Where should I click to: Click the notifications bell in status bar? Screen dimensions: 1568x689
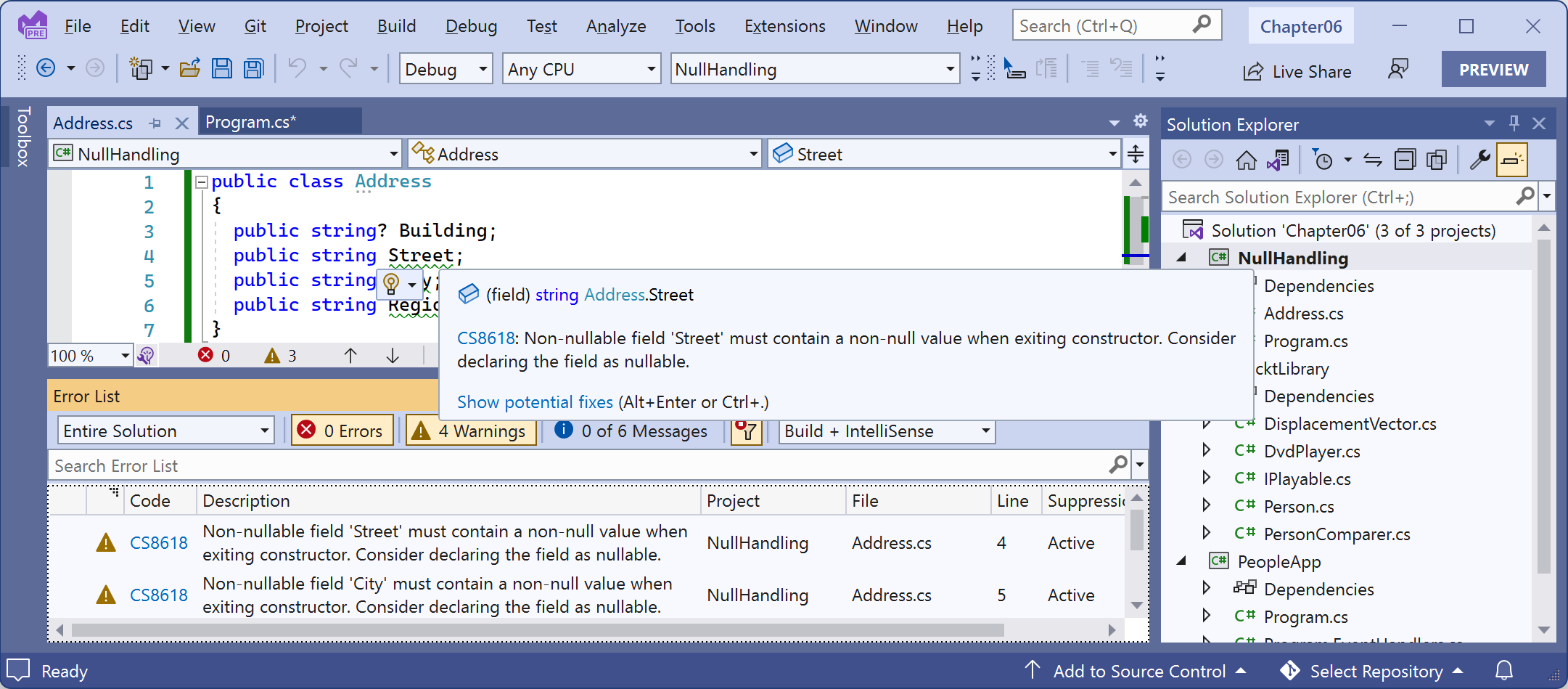1505,670
